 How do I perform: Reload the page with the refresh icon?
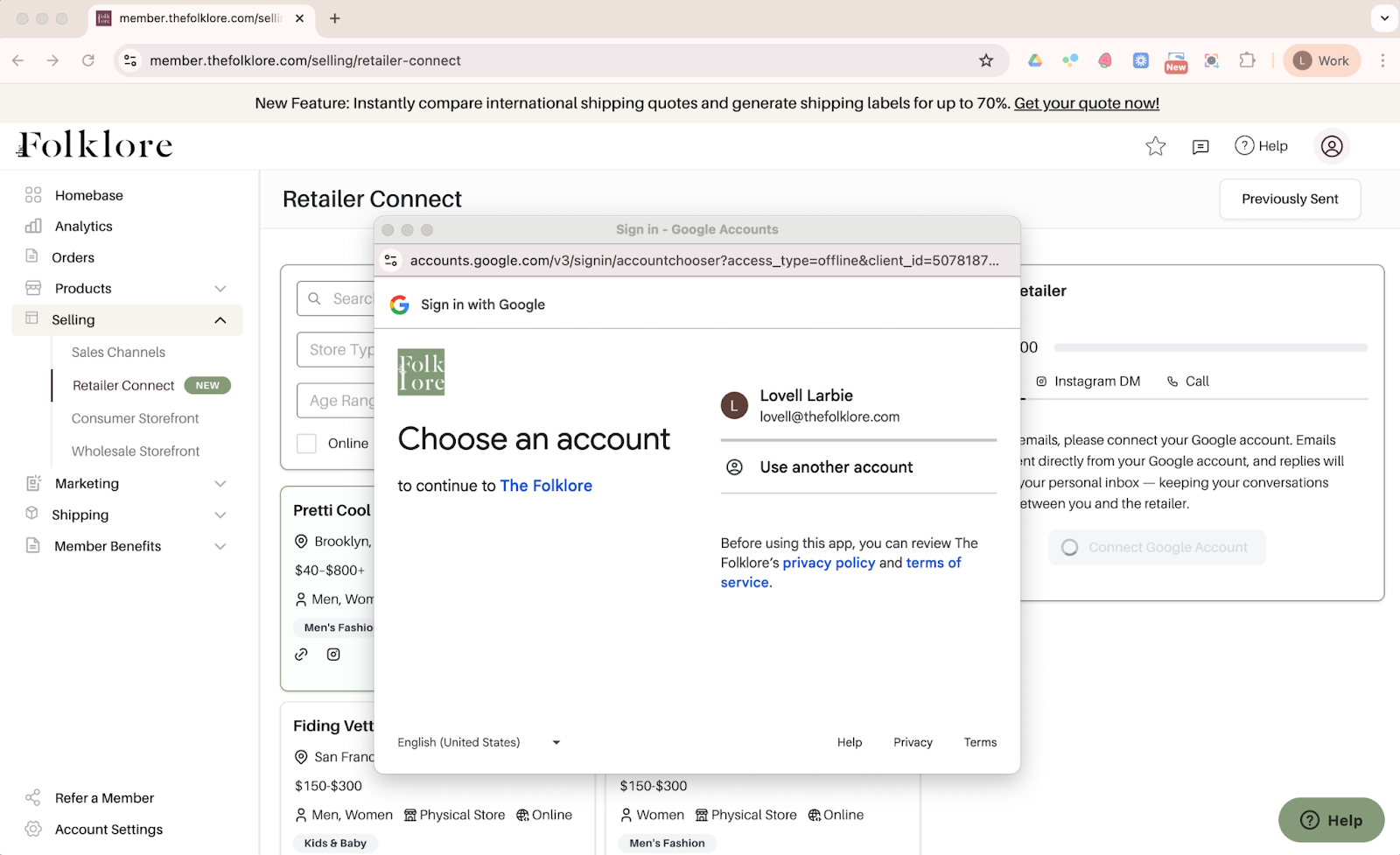[88, 60]
